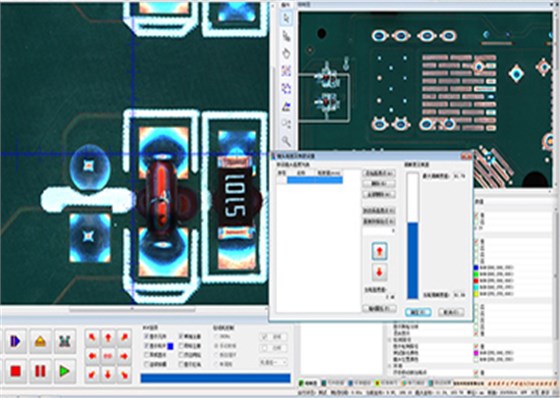Click the highlighted confirm button in dialog
The width and height of the screenshot is (560, 398).
pos(418,312)
